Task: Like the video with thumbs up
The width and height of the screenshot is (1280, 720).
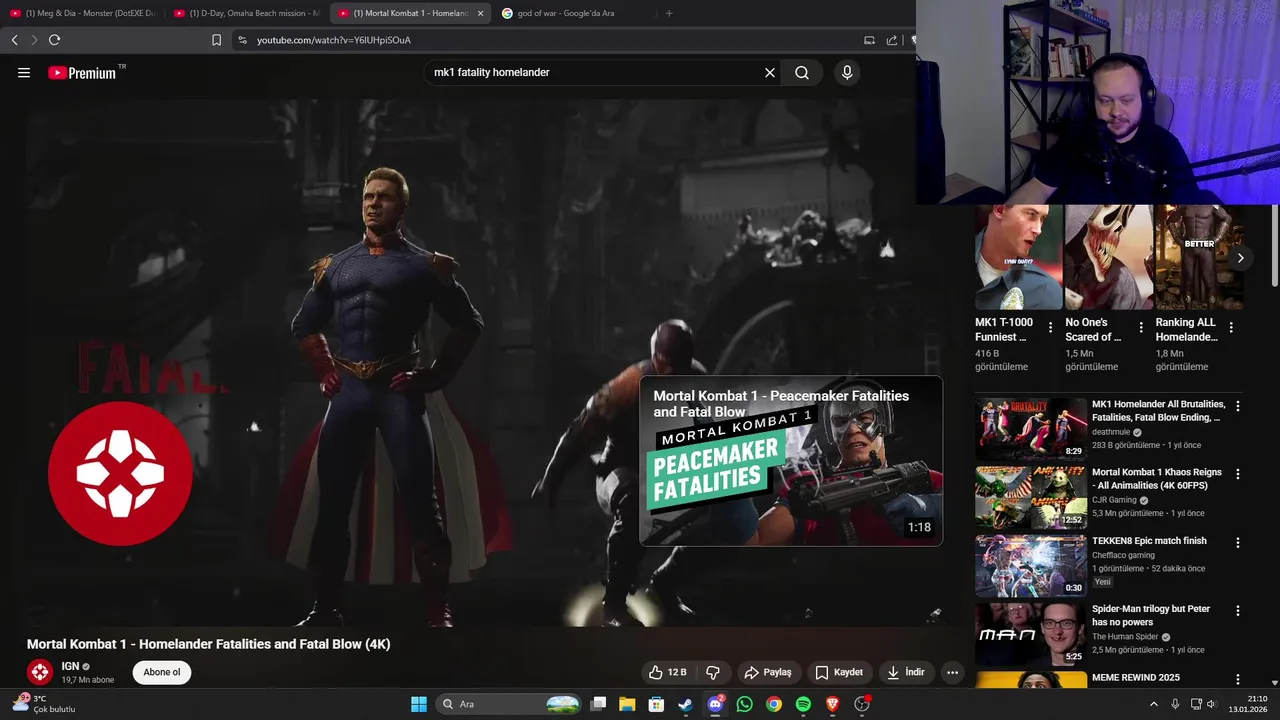Action: (667, 672)
